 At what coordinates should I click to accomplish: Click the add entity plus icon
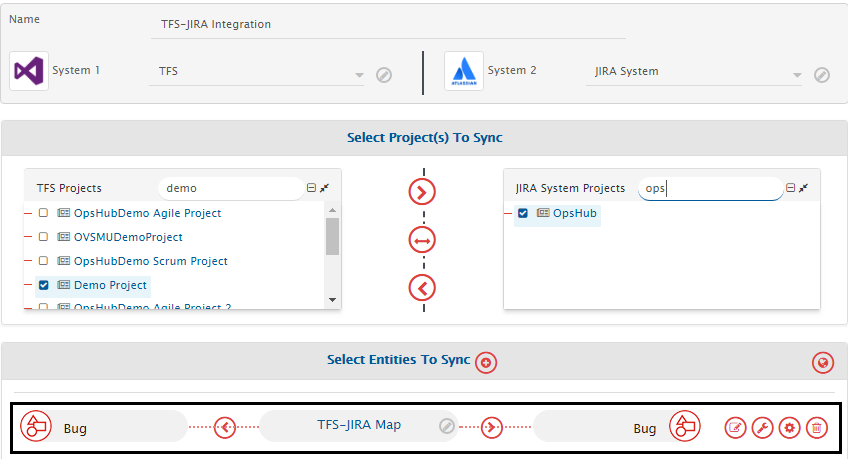pos(487,362)
